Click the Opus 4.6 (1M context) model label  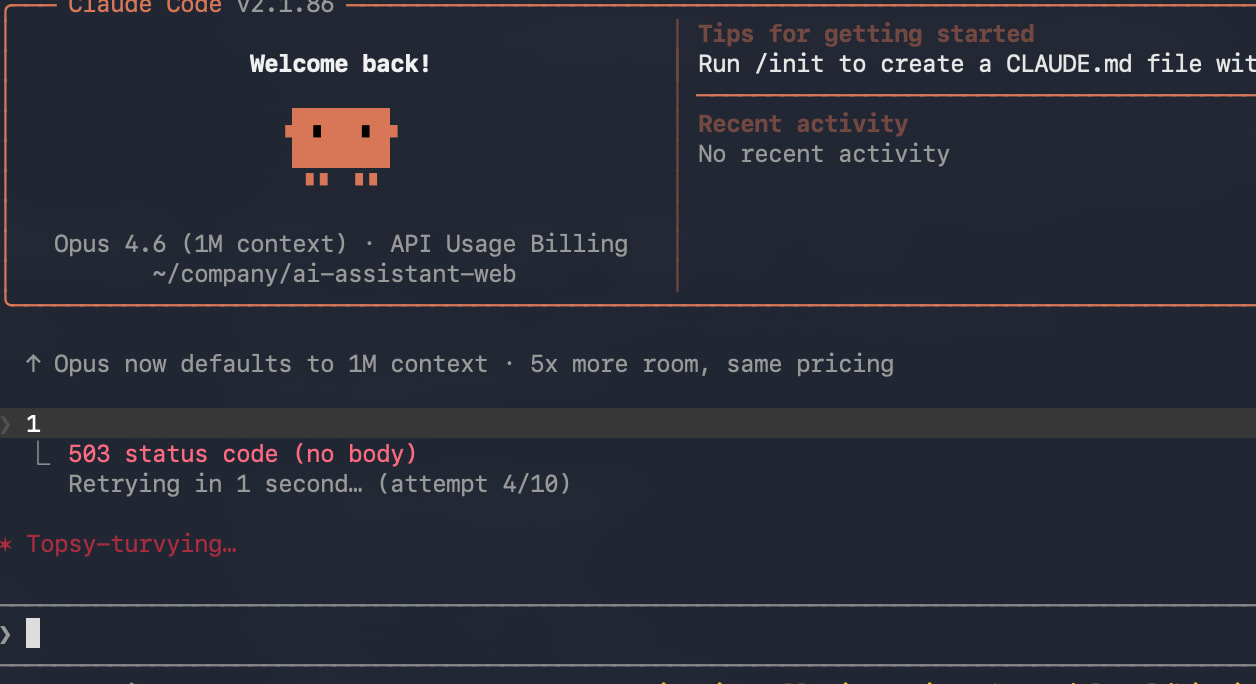pos(200,244)
